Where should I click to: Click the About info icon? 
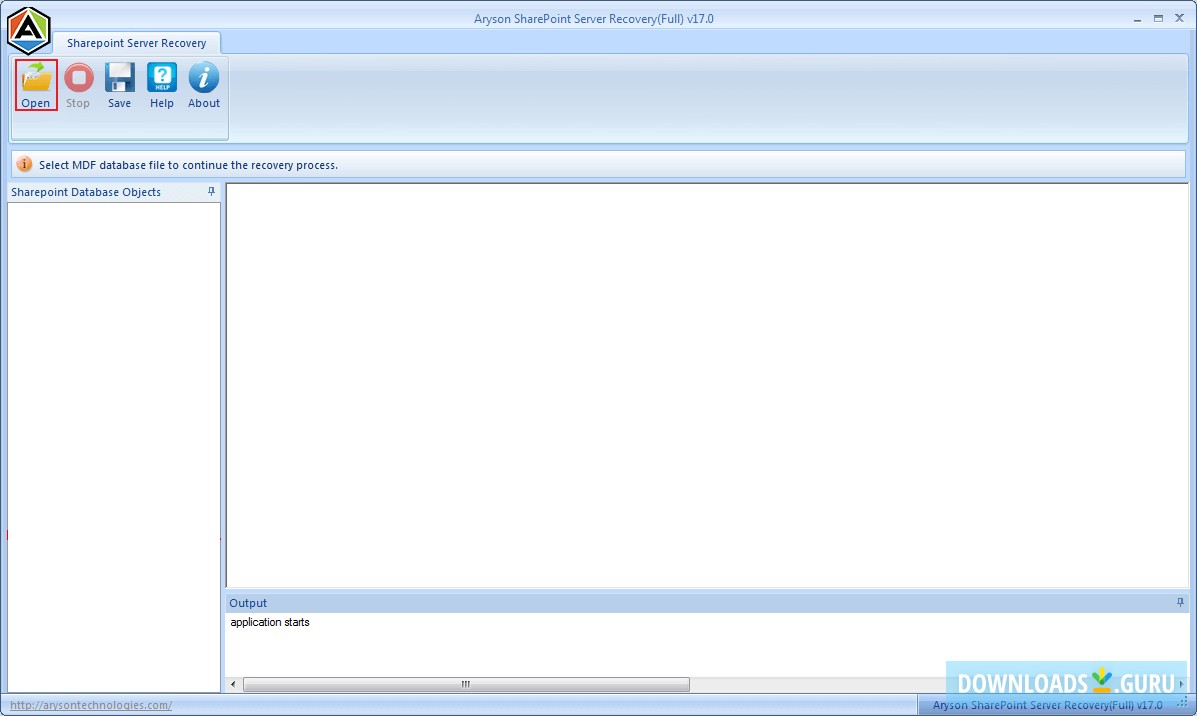coord(203,77)
